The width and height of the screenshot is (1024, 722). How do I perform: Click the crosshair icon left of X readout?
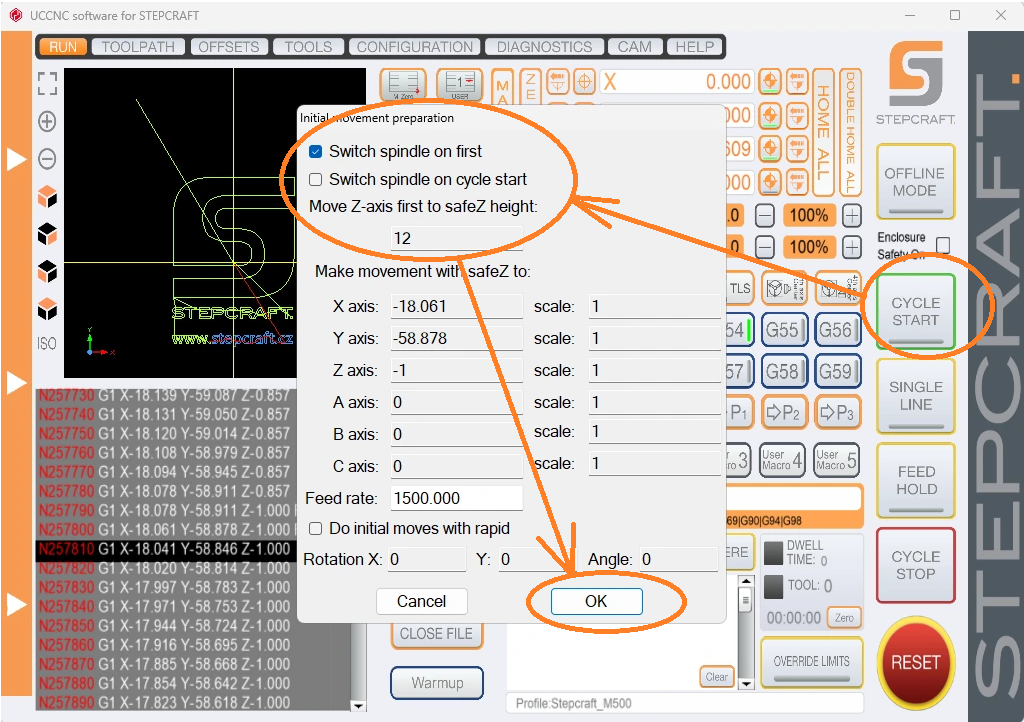[x=584, y=82]
